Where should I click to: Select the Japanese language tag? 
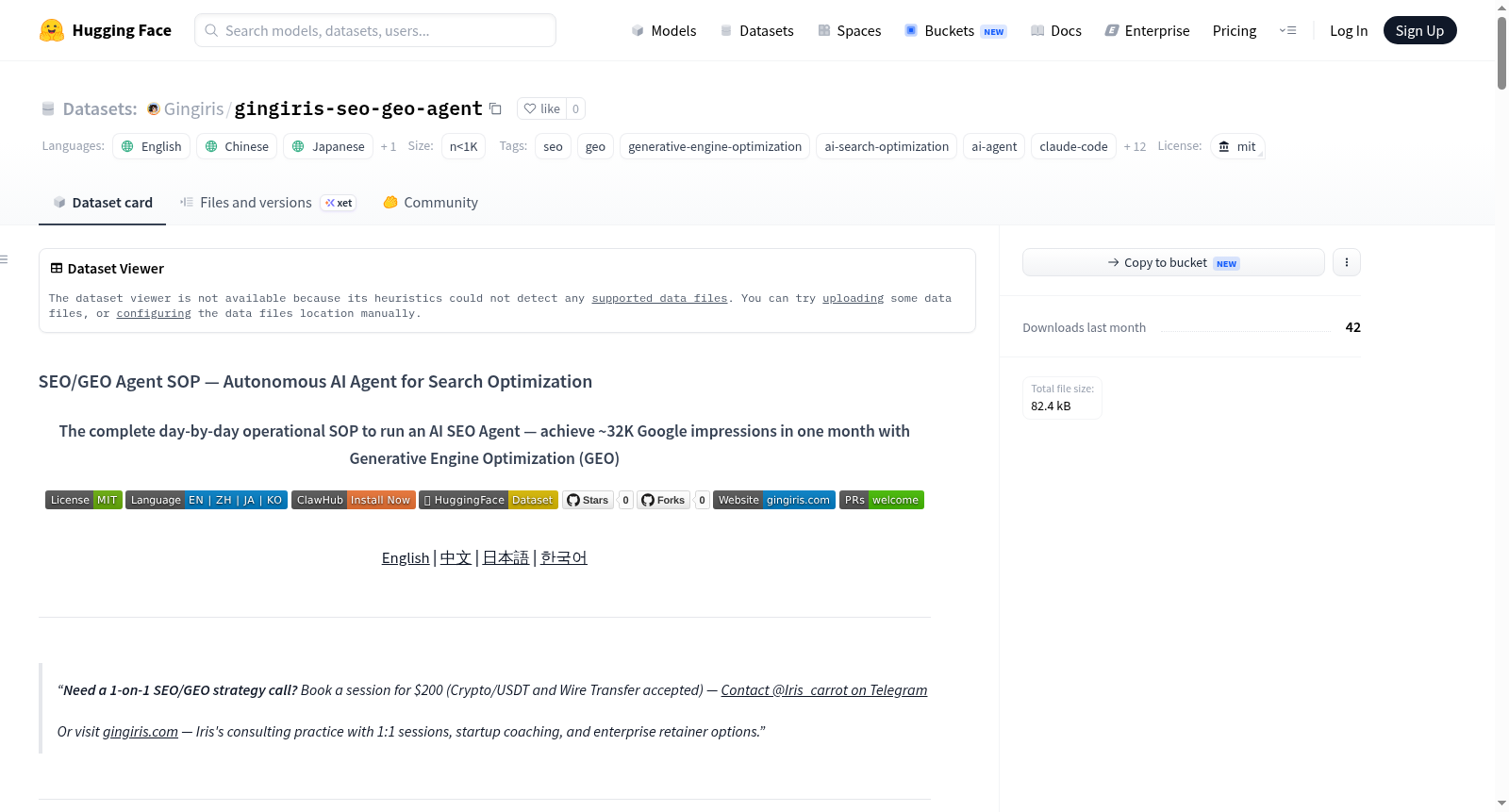328,146
